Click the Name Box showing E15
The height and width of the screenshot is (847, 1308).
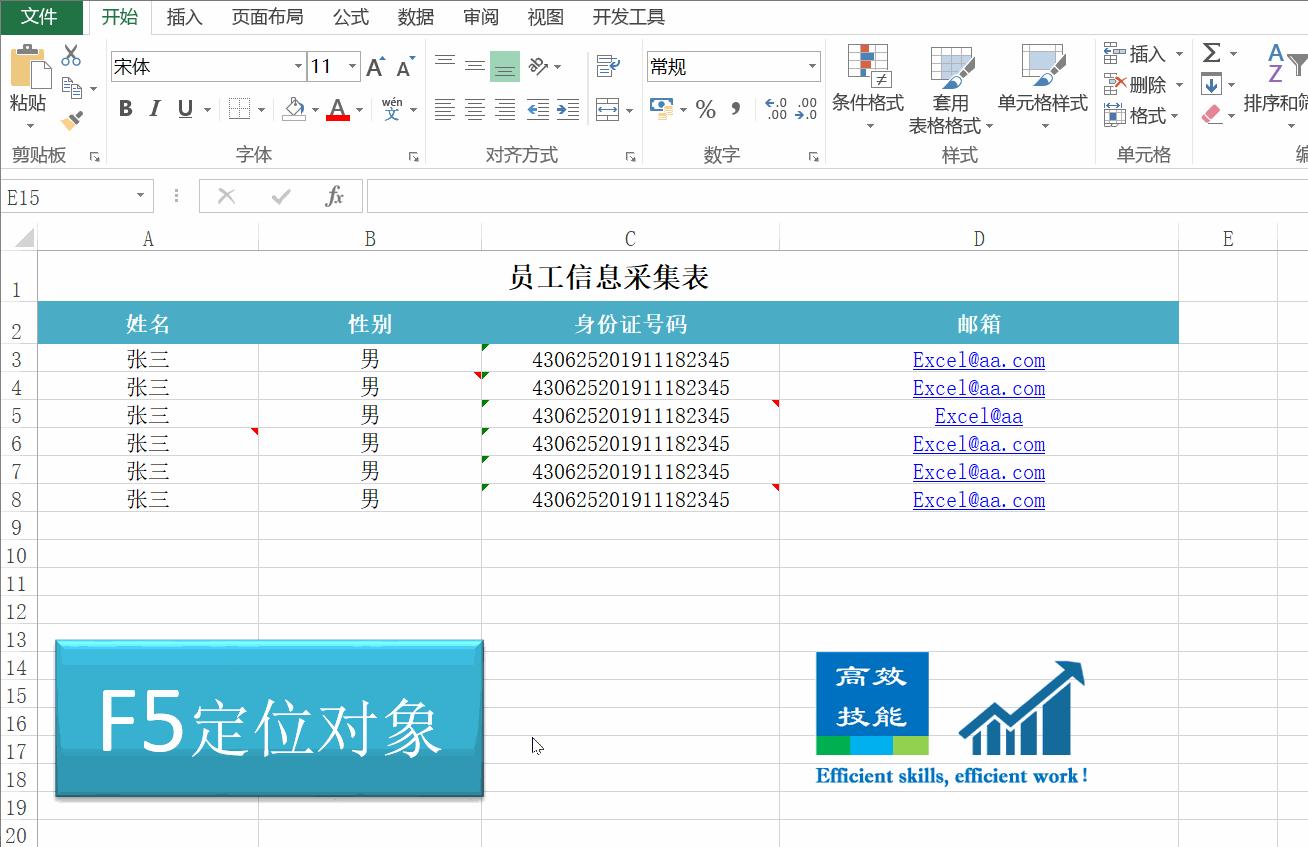click(65, 196)
